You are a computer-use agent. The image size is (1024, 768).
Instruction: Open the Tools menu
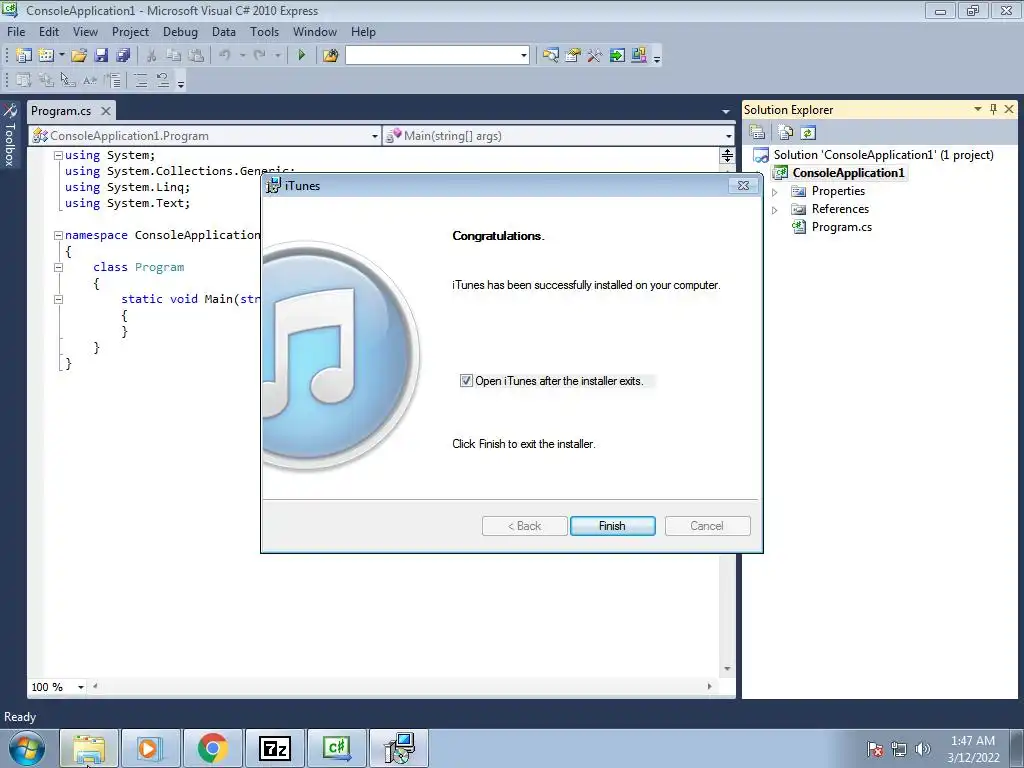[264, 31]
